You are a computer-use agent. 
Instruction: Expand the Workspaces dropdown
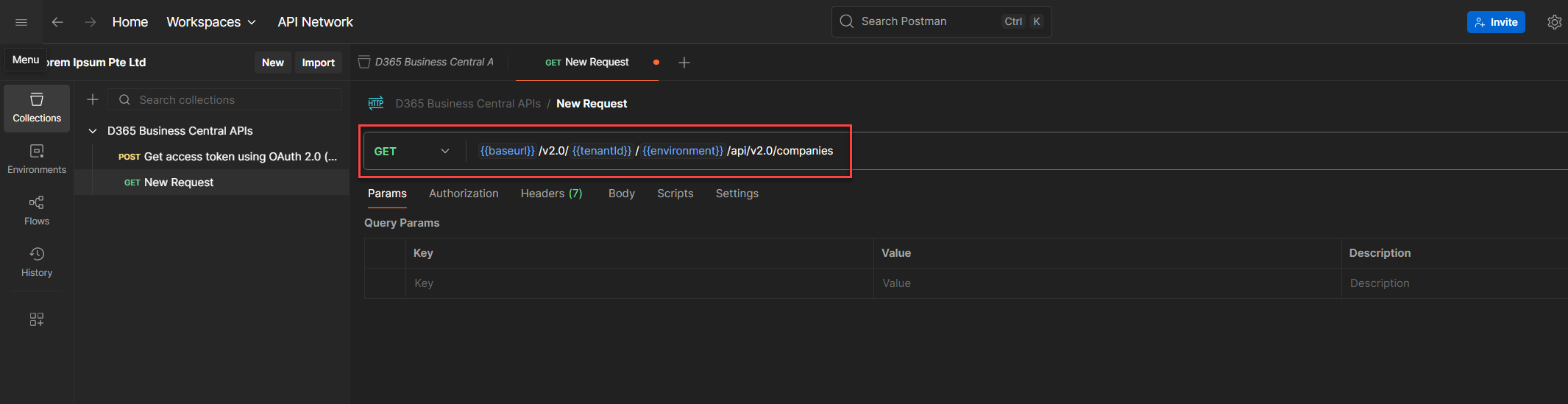coord(211,22)
